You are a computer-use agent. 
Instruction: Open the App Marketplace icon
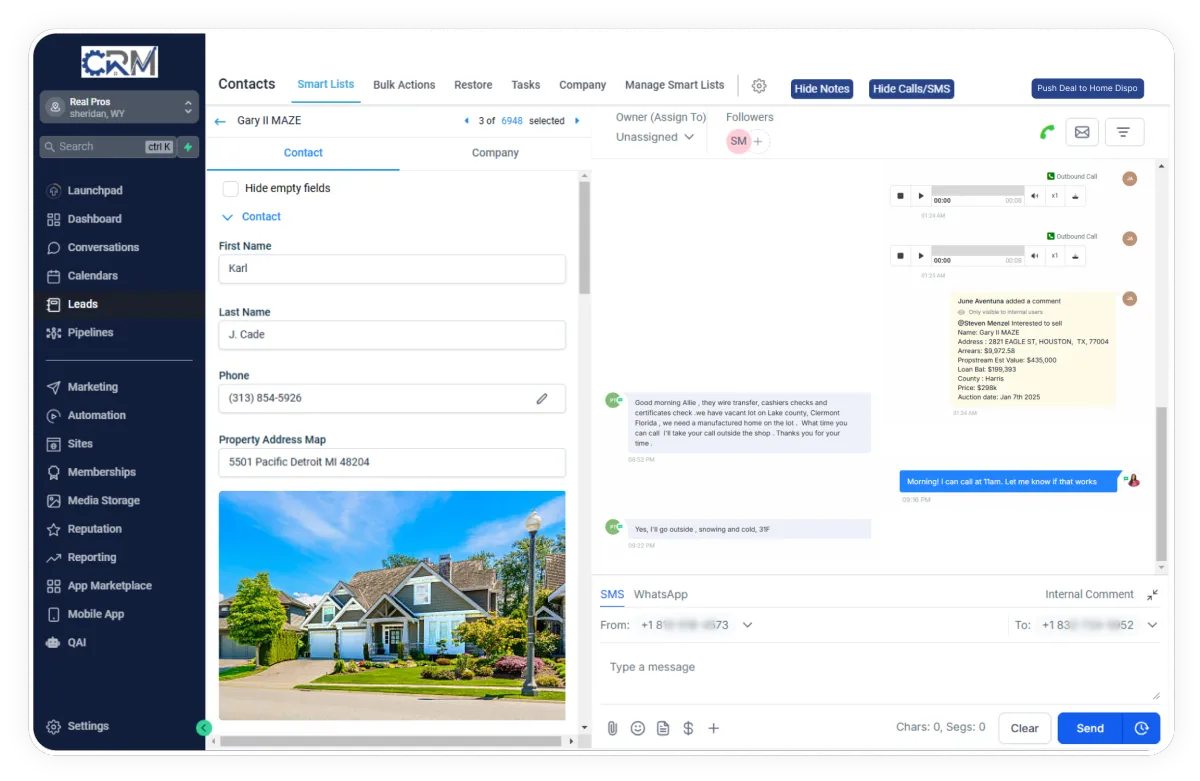54,586
